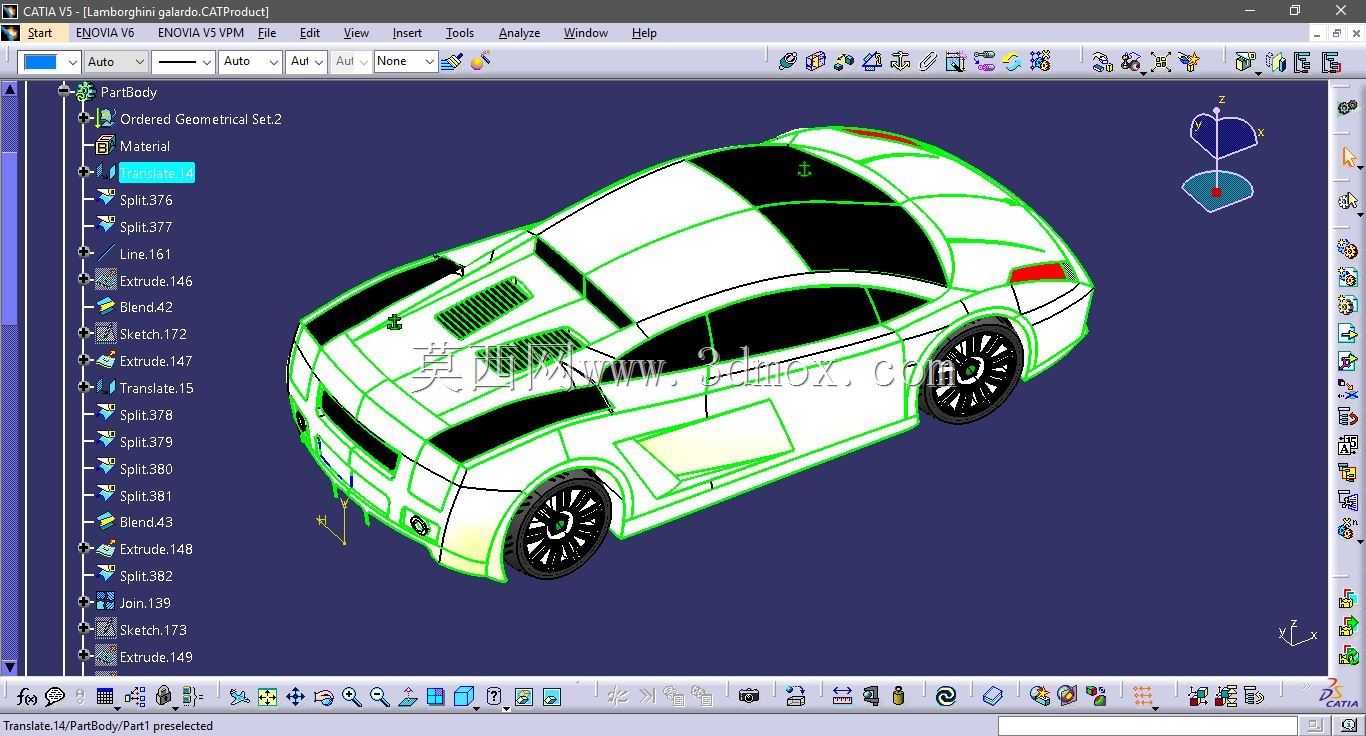
Task: Click the Zoom Out magnifier
Action: [x=379, y=697]
